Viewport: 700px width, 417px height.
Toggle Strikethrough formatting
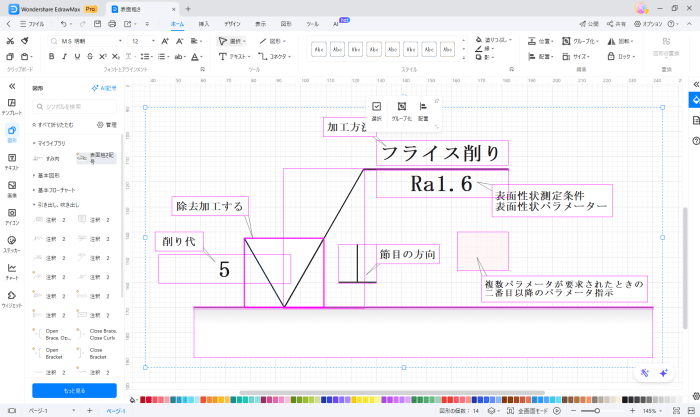90,57
